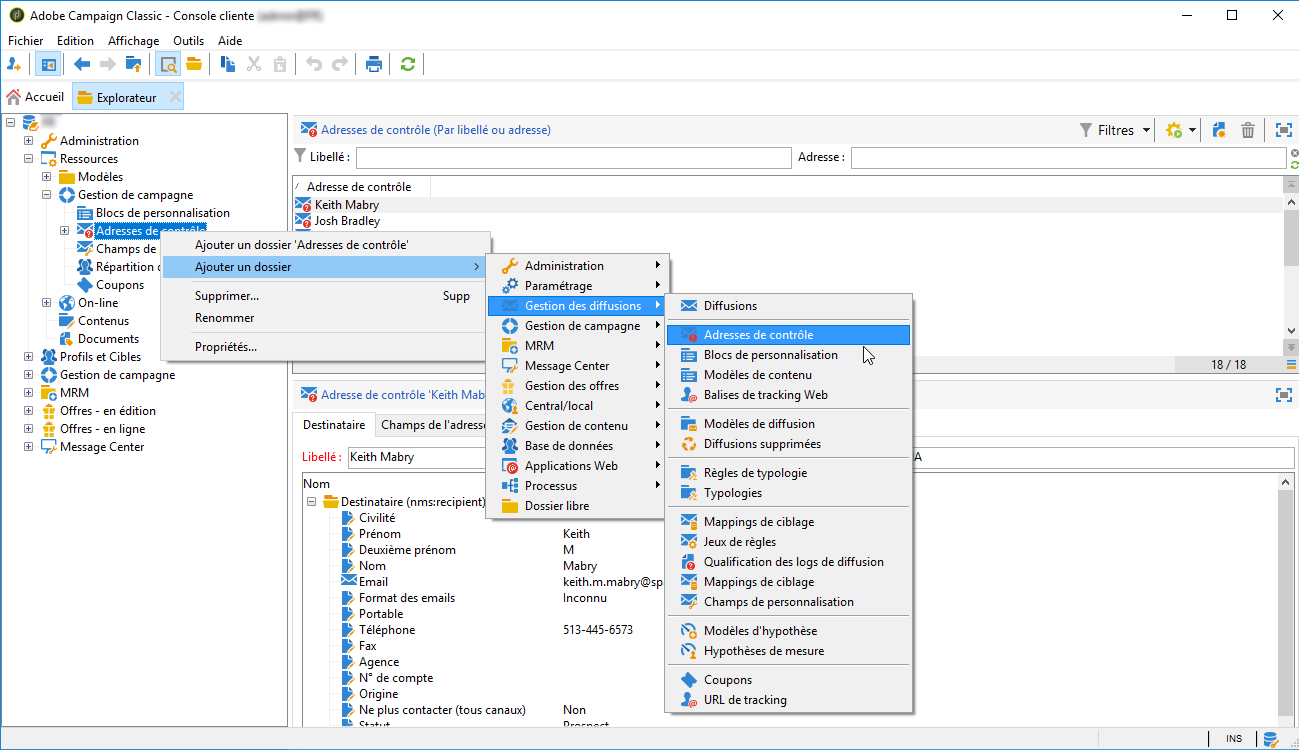Click the Redo arrow icon
This screenshot has height=750, width=1299.
click(340, 64)
